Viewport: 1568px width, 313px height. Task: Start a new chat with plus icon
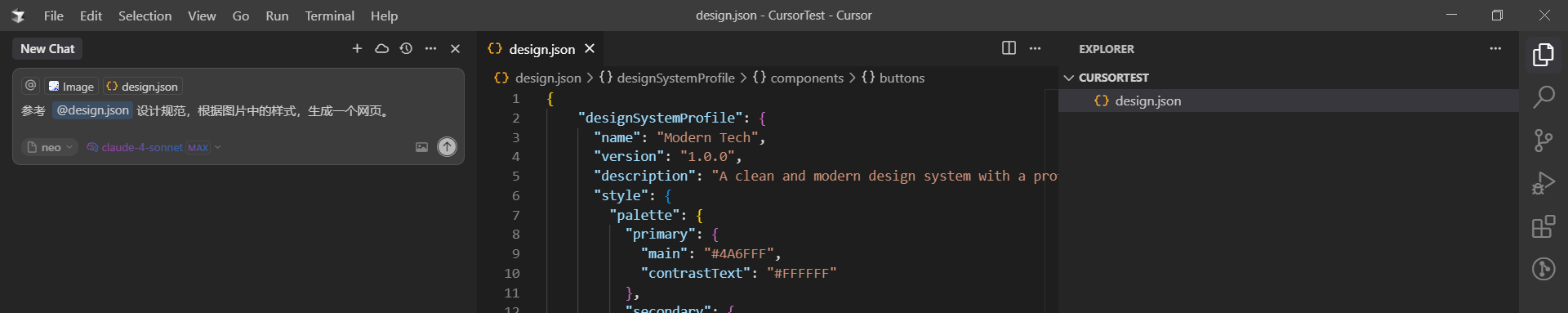pyautogui.click(x=357, y=49)
